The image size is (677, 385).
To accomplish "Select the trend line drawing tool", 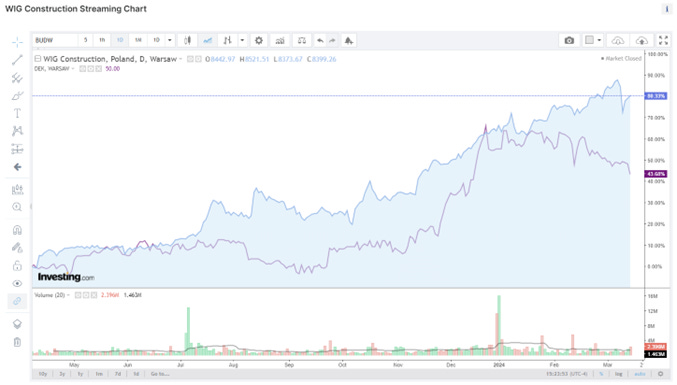I will tap(17, 60).
